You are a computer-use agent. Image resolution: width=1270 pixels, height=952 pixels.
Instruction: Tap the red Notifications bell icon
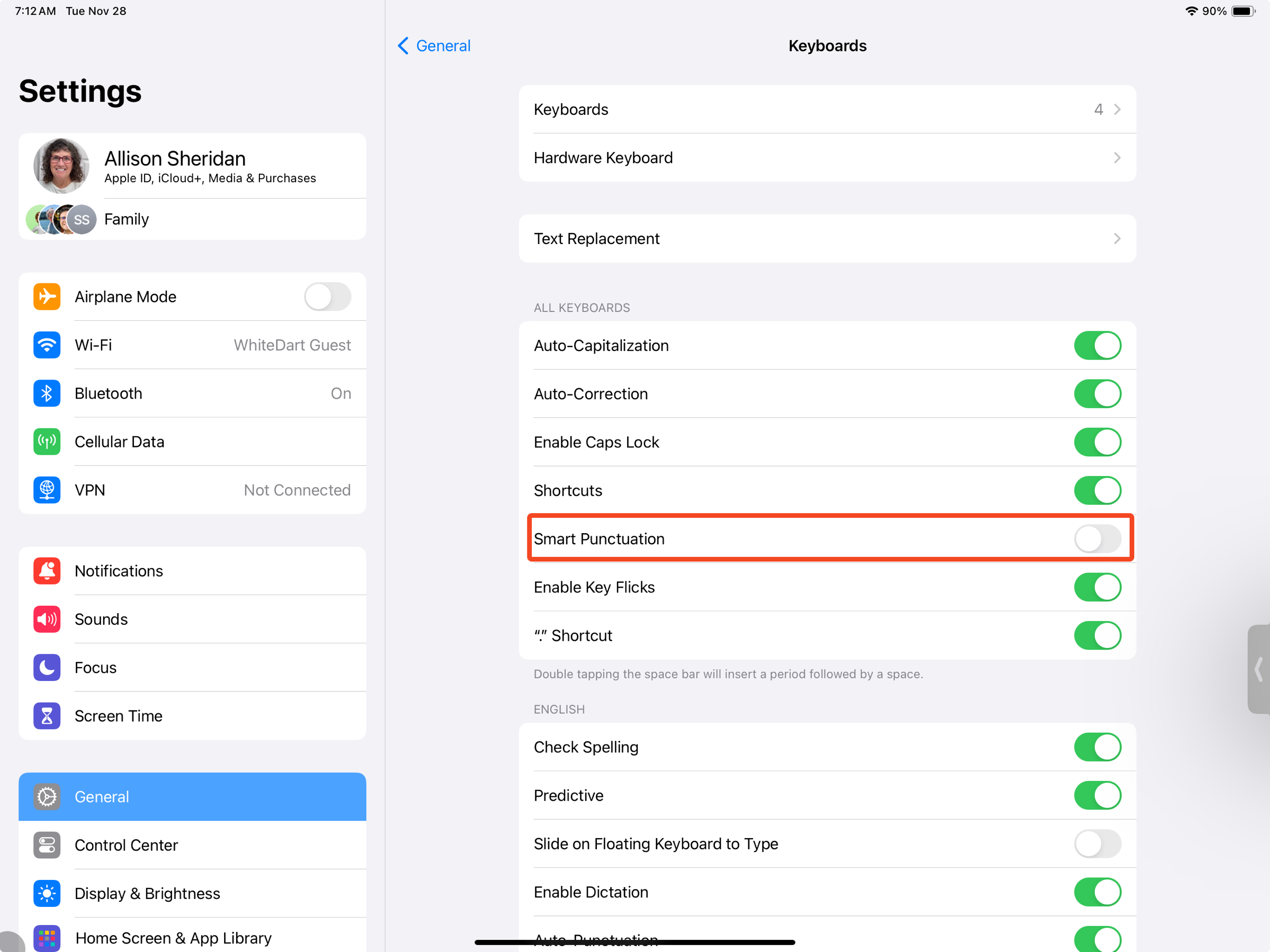(x=47, y=570)
